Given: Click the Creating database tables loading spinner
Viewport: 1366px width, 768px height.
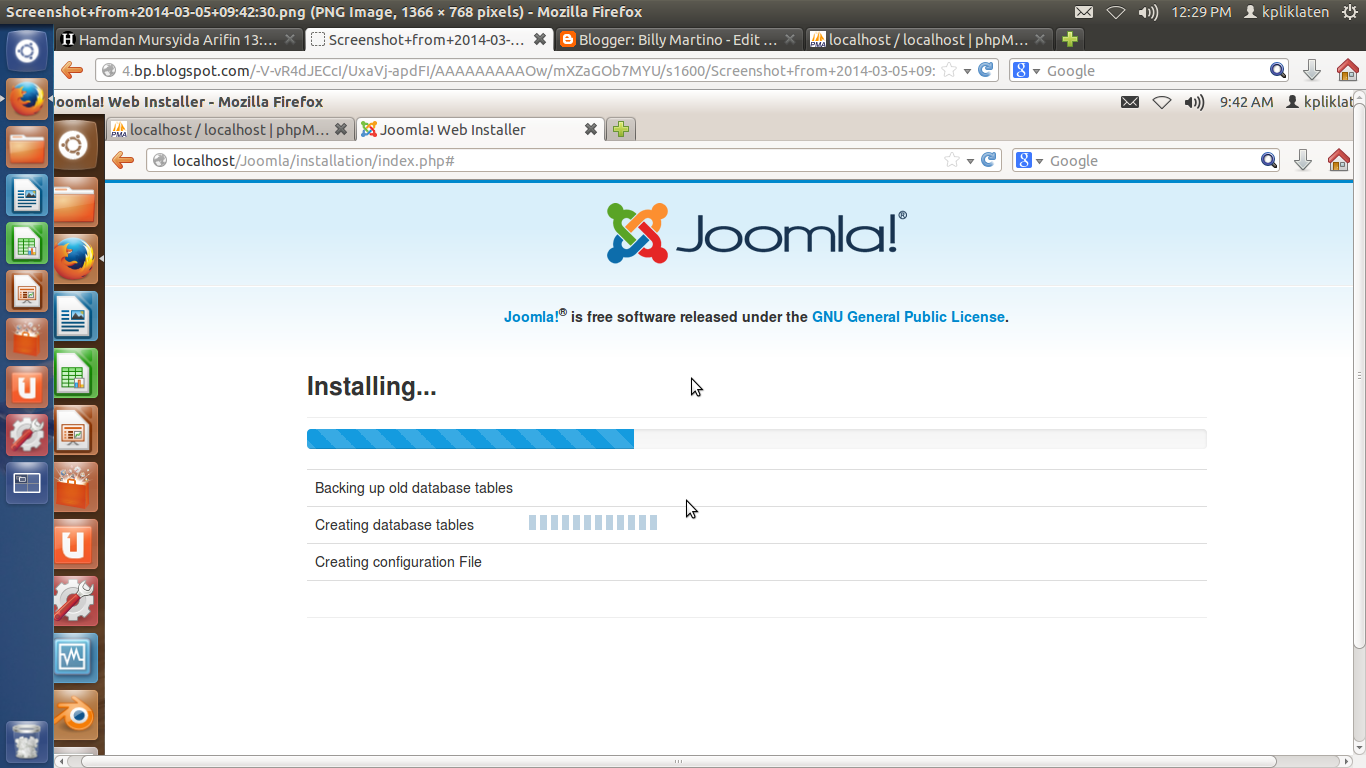Looking at the screenshot, I should tap(593, 523).
